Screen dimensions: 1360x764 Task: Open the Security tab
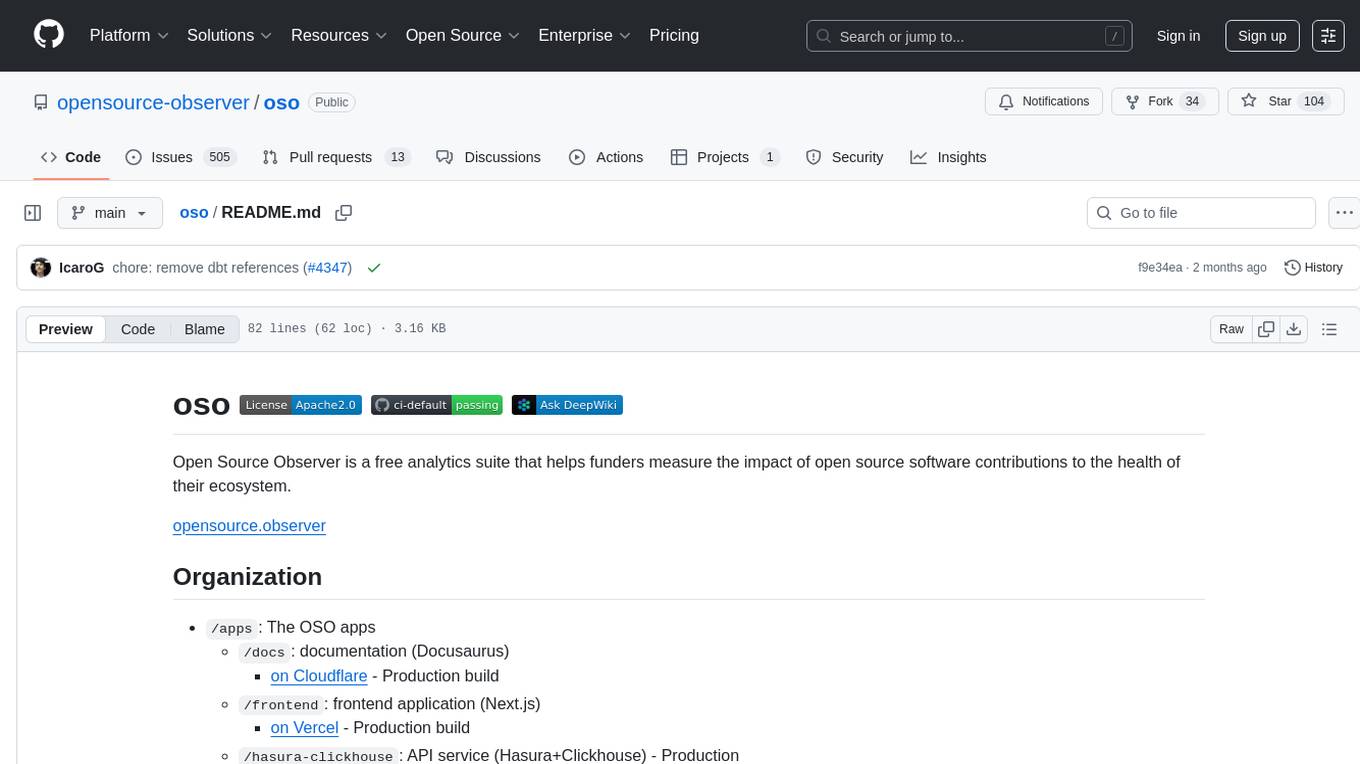[x=845, y=157]
